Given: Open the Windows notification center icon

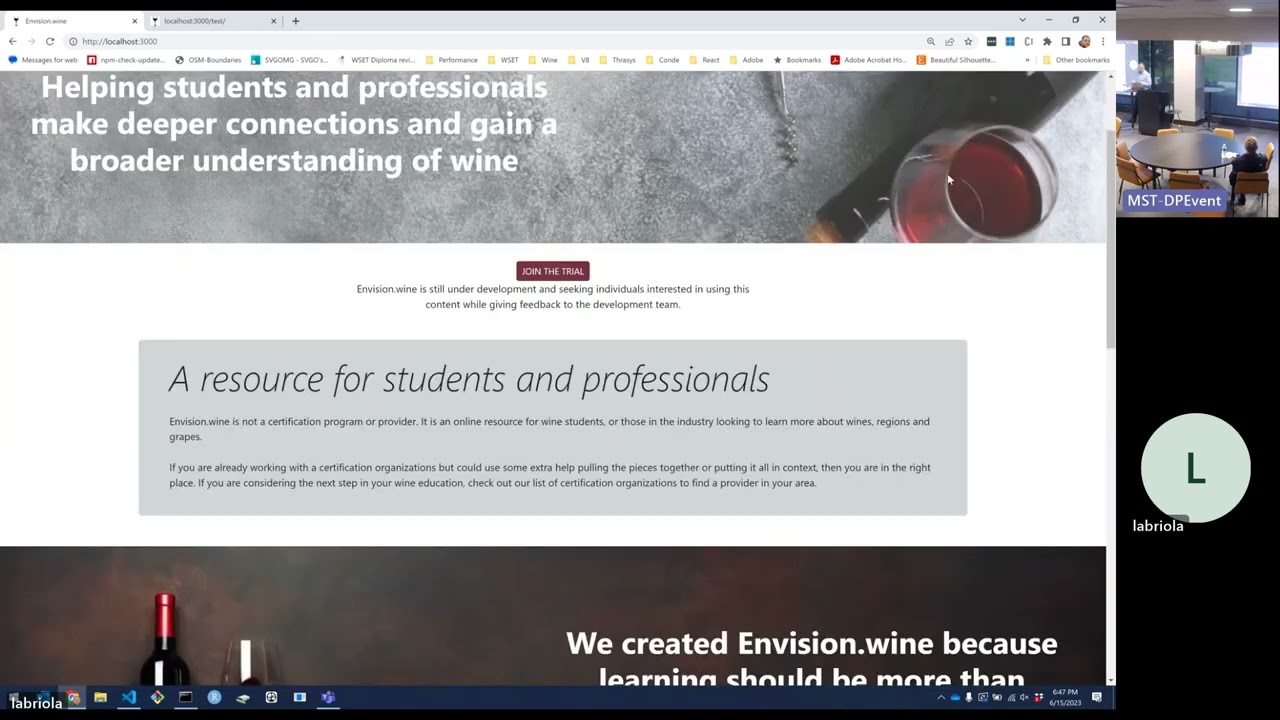Looking at the screenshot, I should coord(1097,697).
